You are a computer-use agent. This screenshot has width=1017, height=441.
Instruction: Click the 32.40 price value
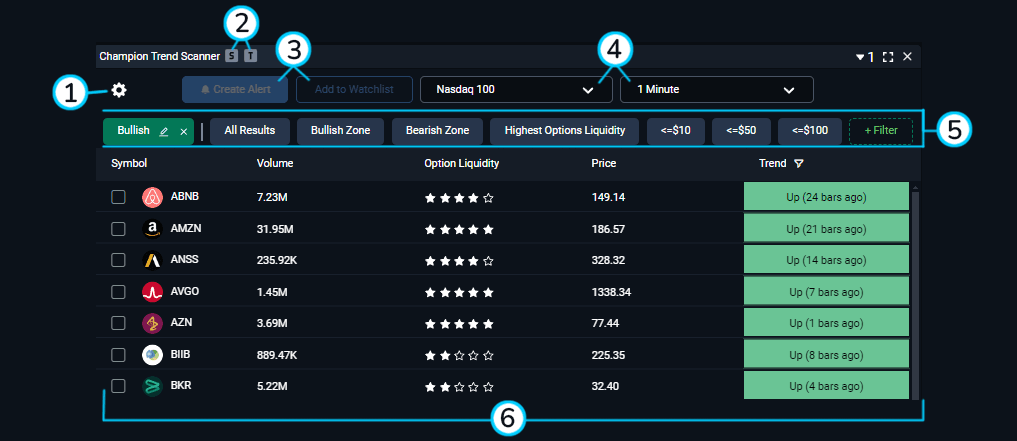[x=605, y=387]
